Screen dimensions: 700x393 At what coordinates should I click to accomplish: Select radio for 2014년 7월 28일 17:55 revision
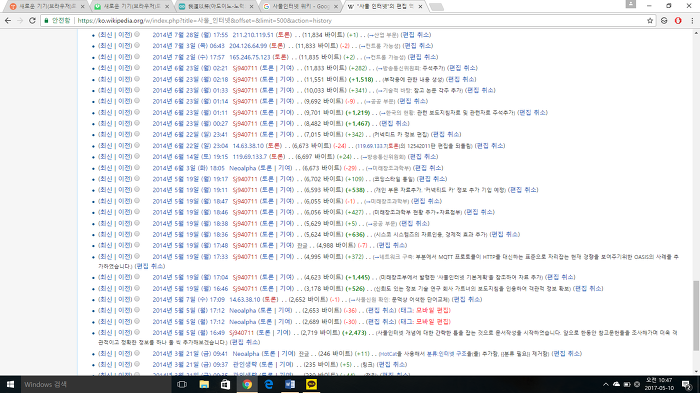click(137, 34)
